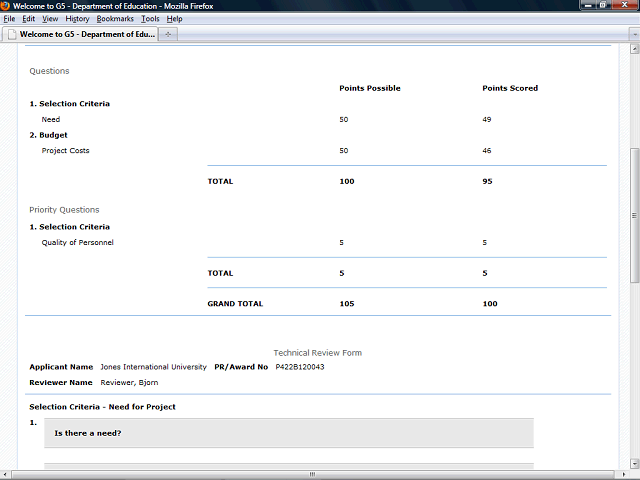Viewport: 640px width, 480px height.
Task: Open the Tools menu
Action: [150, 19]
